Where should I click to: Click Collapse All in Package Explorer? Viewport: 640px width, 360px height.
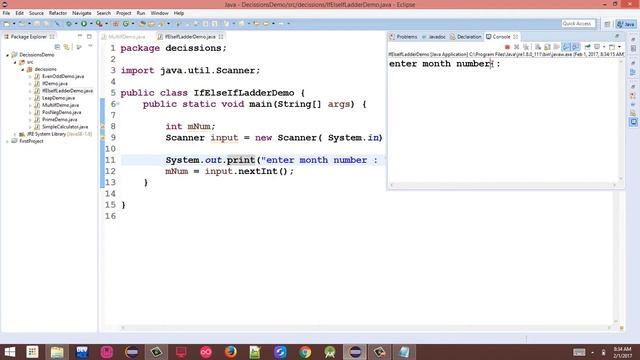[57, 47]
